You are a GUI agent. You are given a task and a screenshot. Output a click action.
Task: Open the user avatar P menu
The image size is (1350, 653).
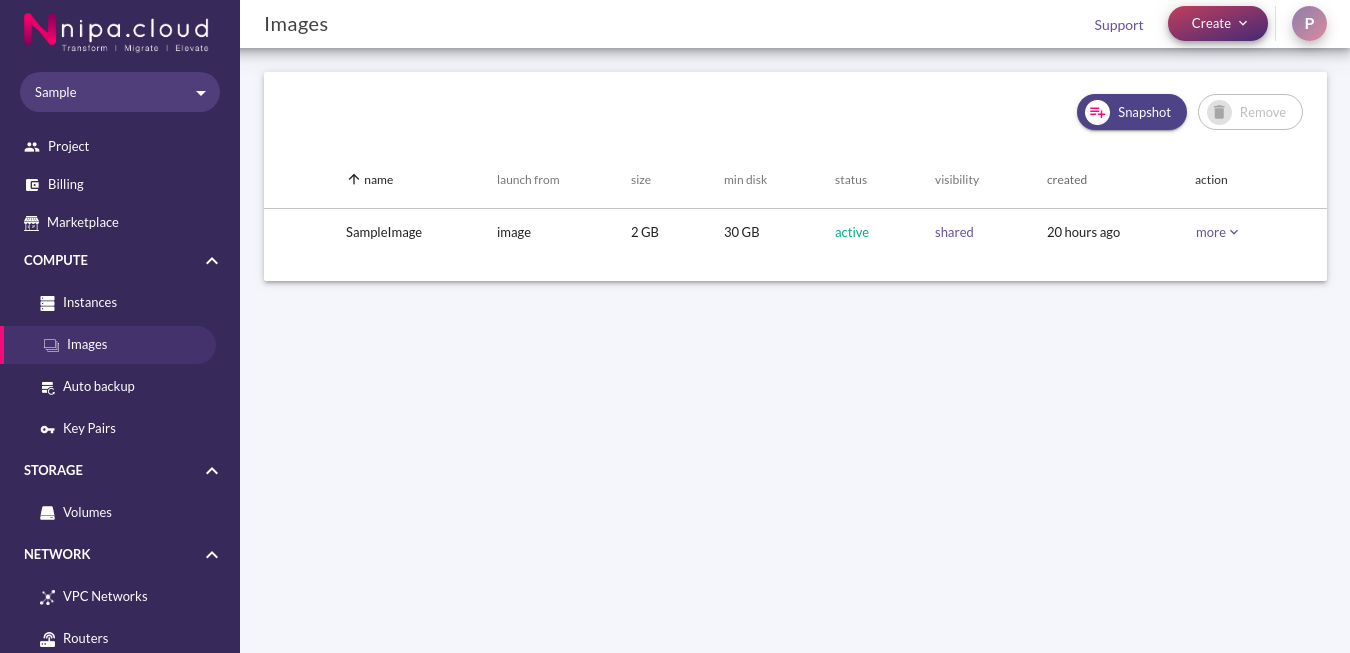pyautogui.click(x=1309, y=23)
